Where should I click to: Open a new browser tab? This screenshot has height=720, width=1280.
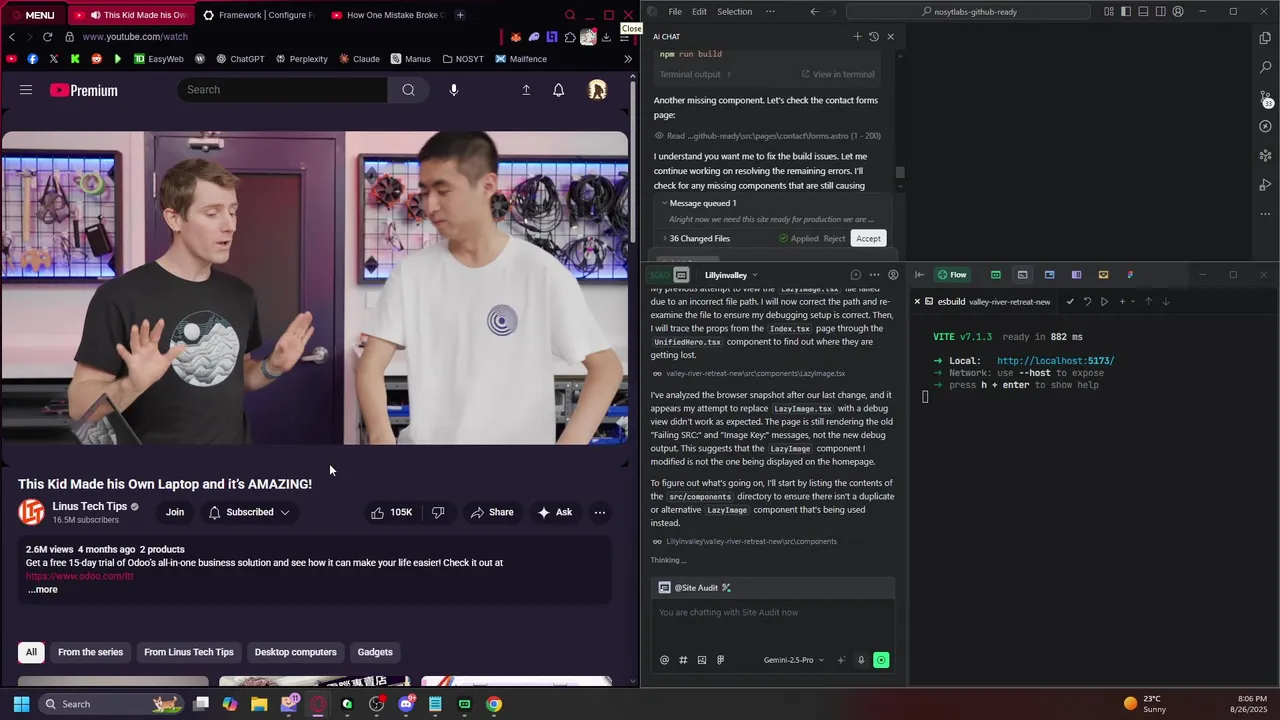460,15
